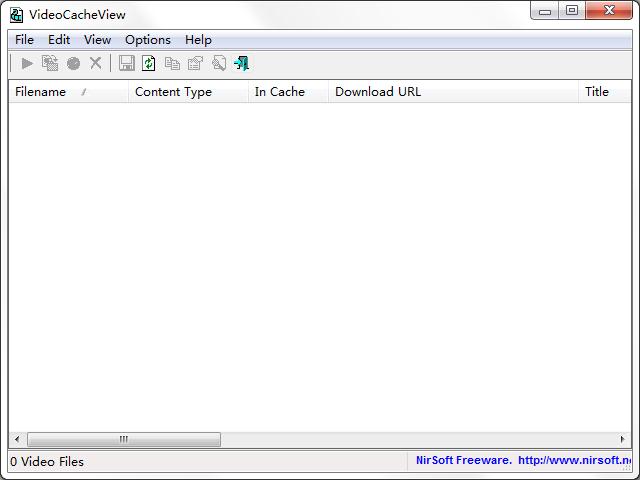
Task: Open the Edit menu
Action: 59,40
